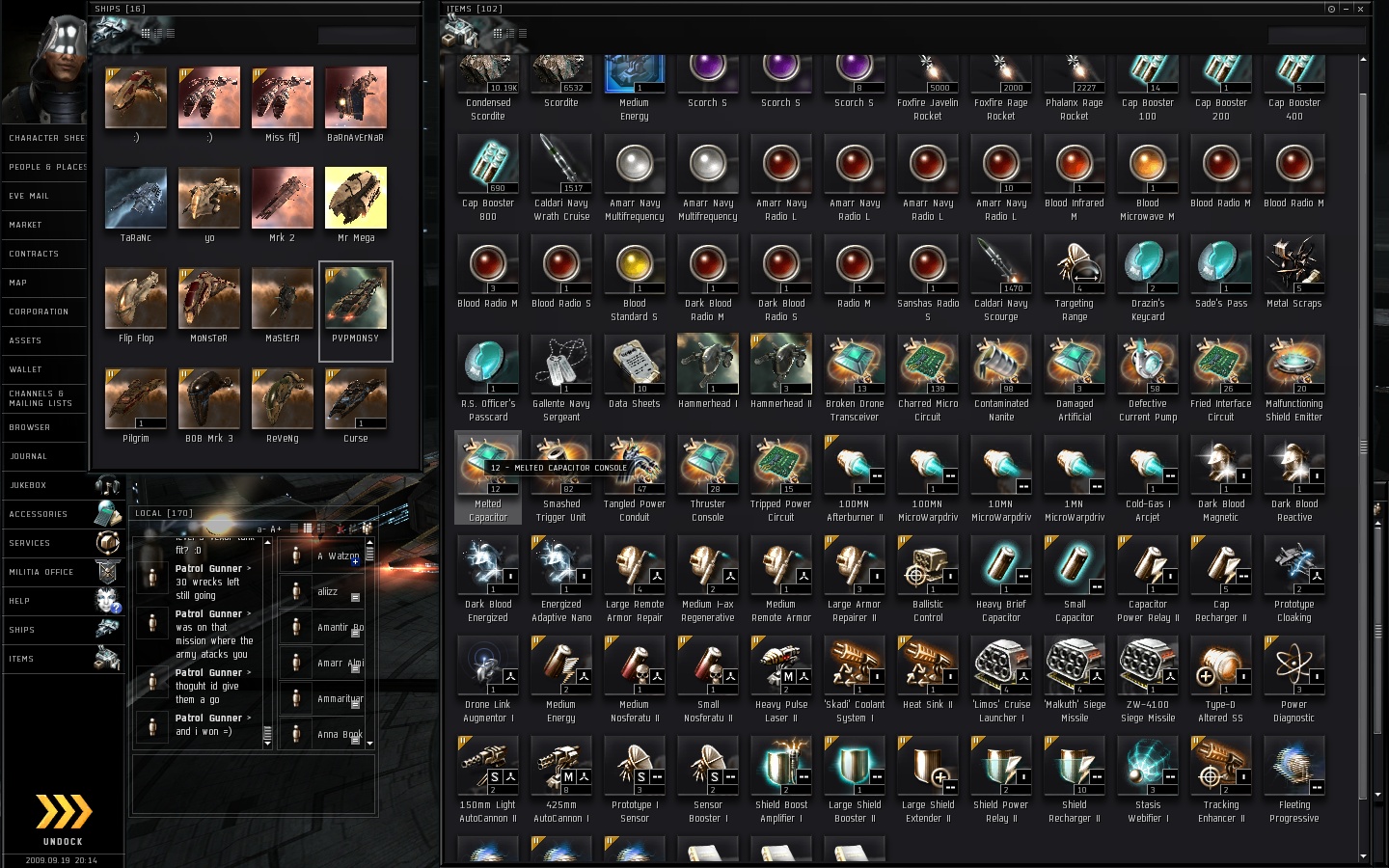Open the Wallet menu entry
Viewport: 1389px width, 868px height.
44,369
